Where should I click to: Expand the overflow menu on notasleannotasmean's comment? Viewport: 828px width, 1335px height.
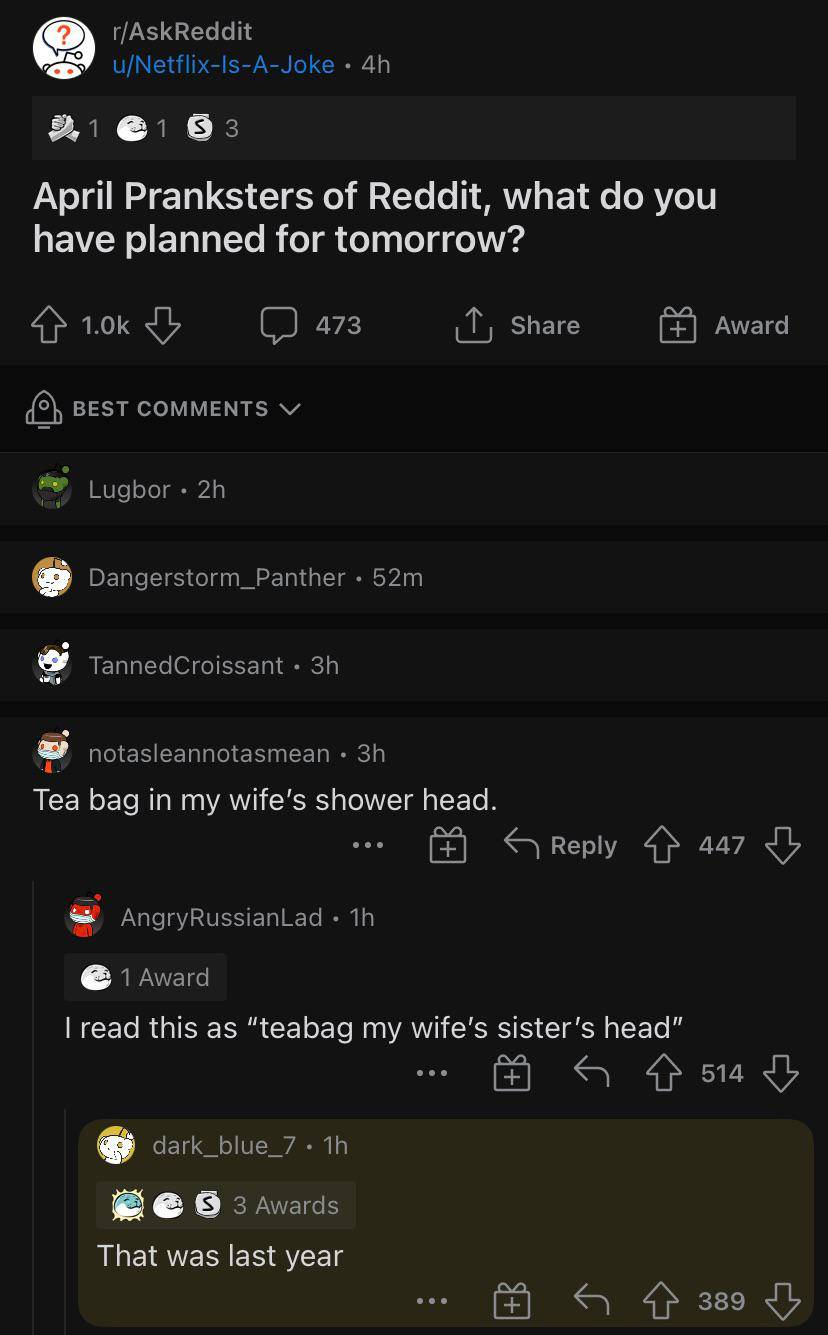(x=368, y=845)
